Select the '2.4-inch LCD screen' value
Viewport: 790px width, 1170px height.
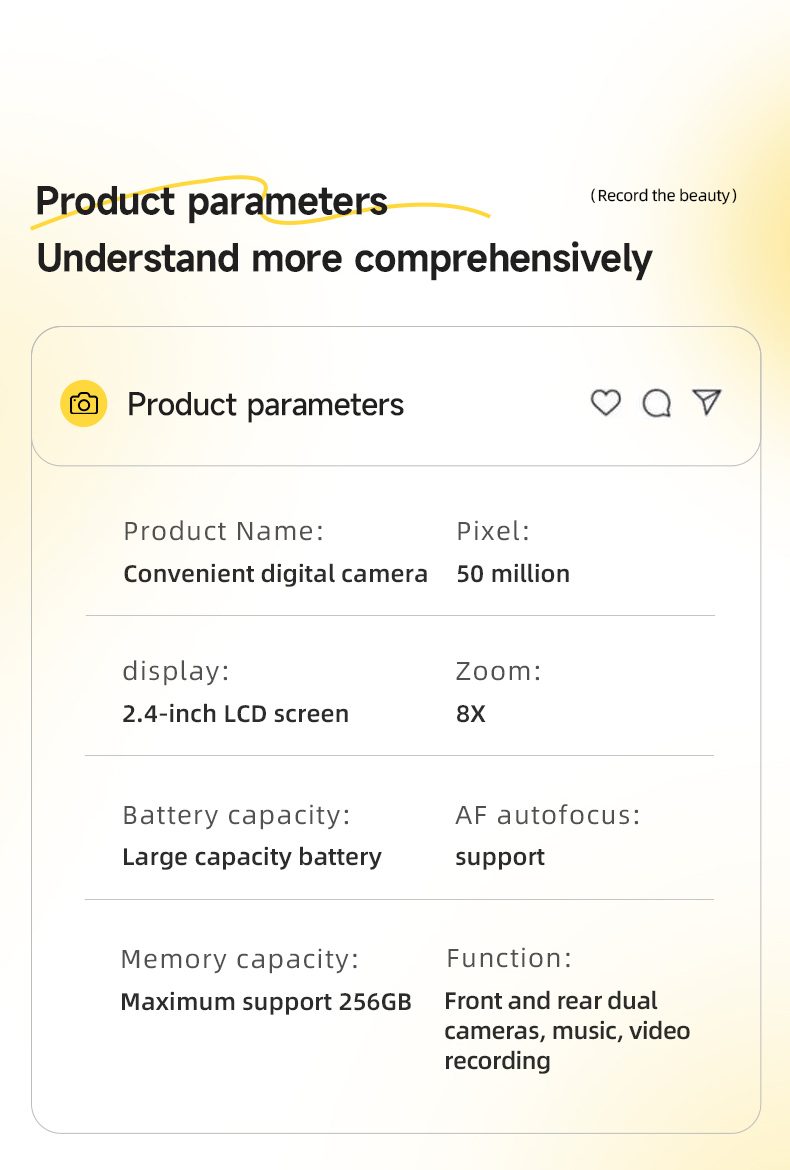tap(235, 714)
